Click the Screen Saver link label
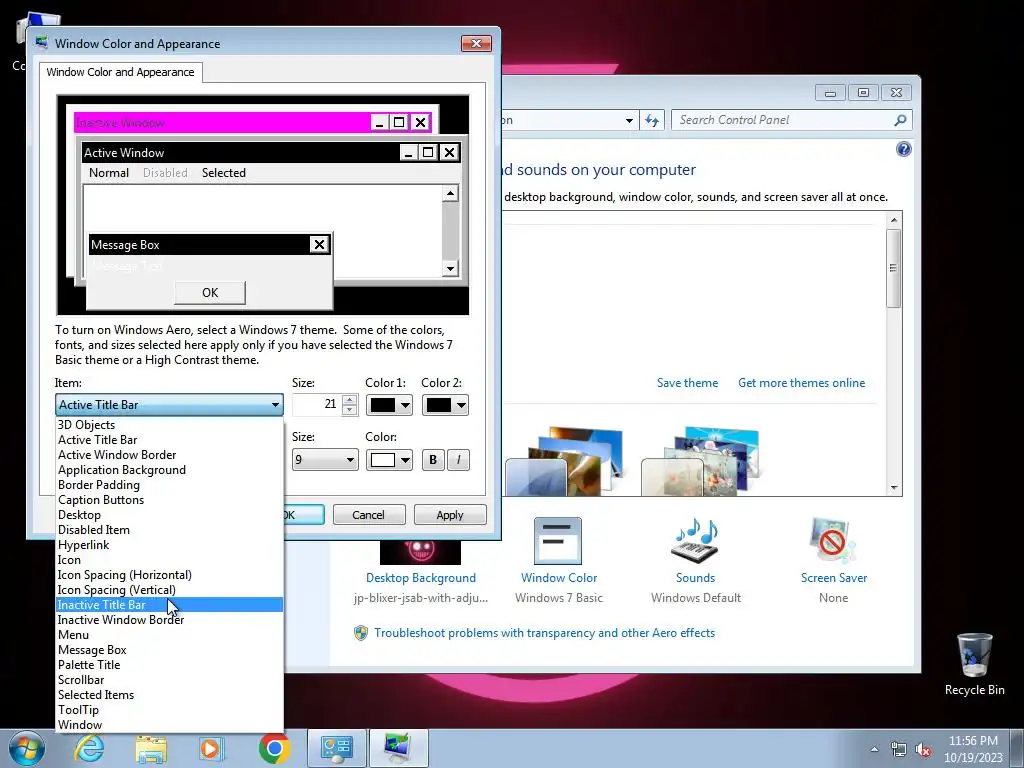 coord(833,578)
